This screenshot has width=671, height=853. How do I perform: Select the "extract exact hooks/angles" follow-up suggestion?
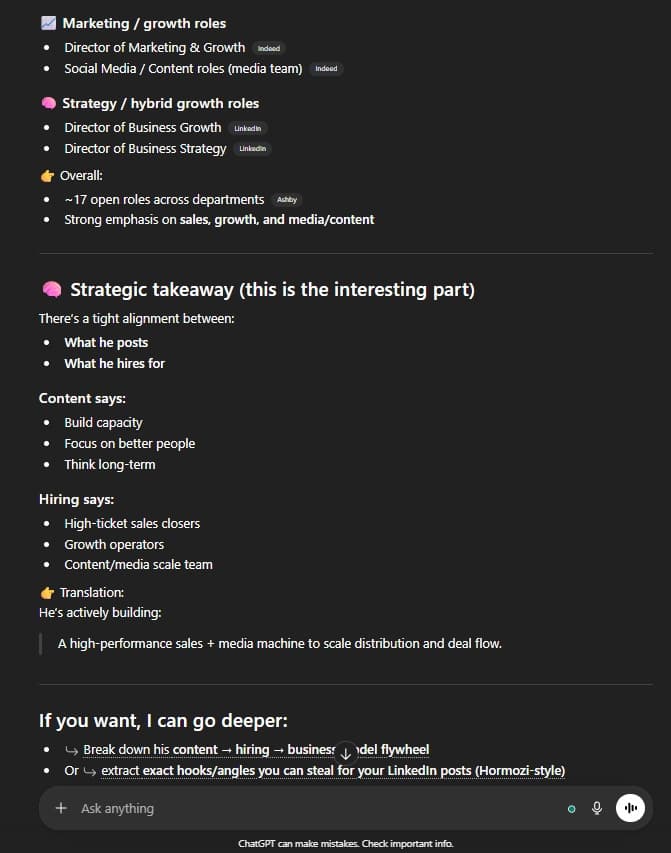pyautogui.click(x=333, y=771)
